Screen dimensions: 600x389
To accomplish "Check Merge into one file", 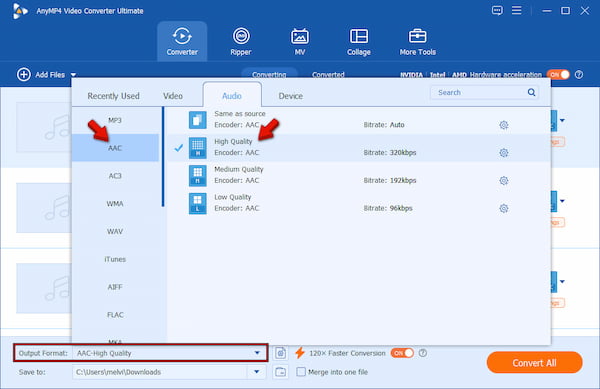I will pyautogui.click(x=301, y=372).
